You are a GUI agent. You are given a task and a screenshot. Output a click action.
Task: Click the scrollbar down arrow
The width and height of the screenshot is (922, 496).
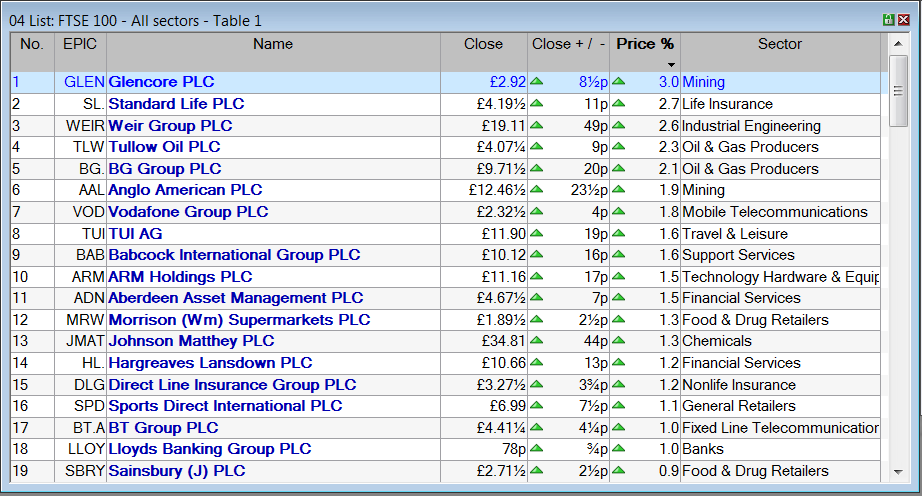point(898,472)
